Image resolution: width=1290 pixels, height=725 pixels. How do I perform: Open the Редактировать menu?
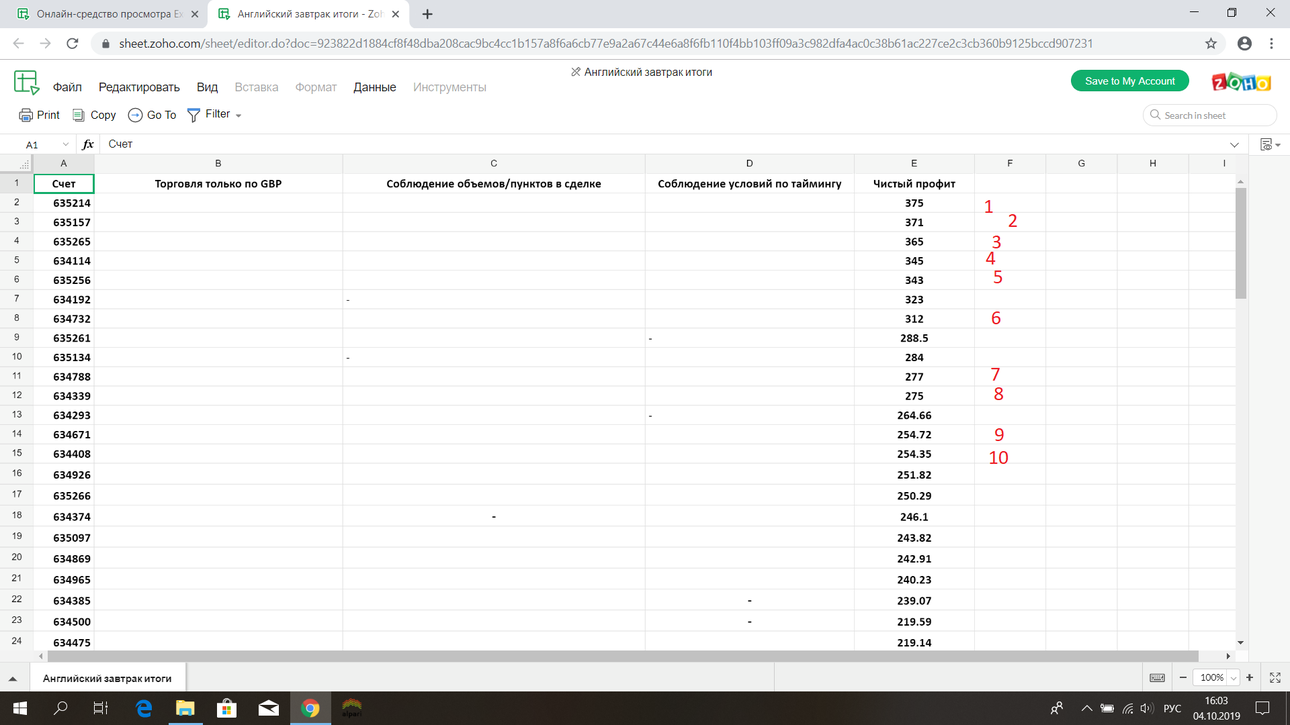point(139,87)
